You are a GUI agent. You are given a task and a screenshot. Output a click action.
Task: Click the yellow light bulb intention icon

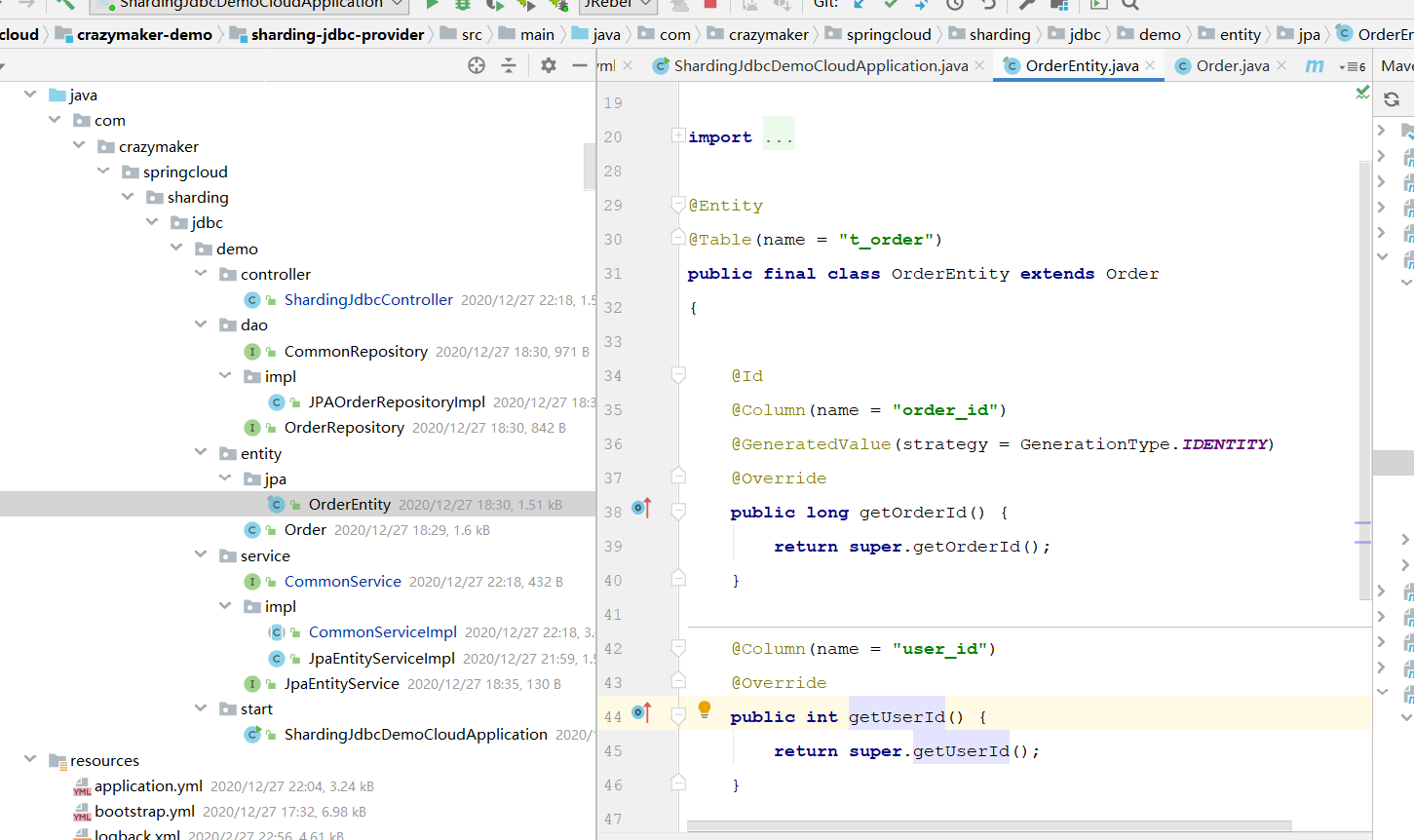(x=705, y=709)
